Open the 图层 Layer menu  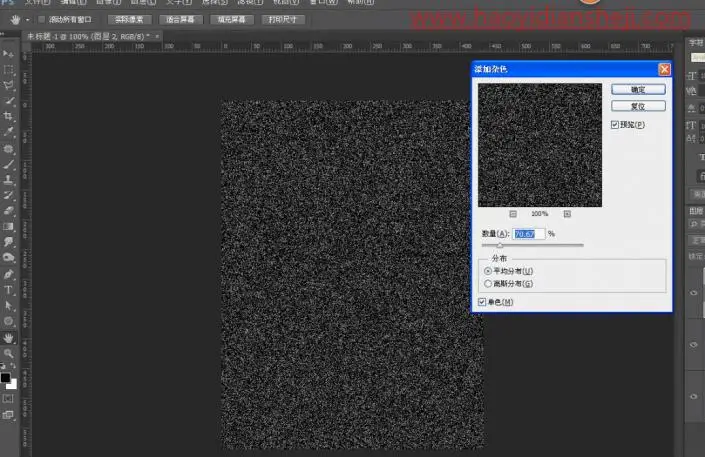[x=143, y=2]
